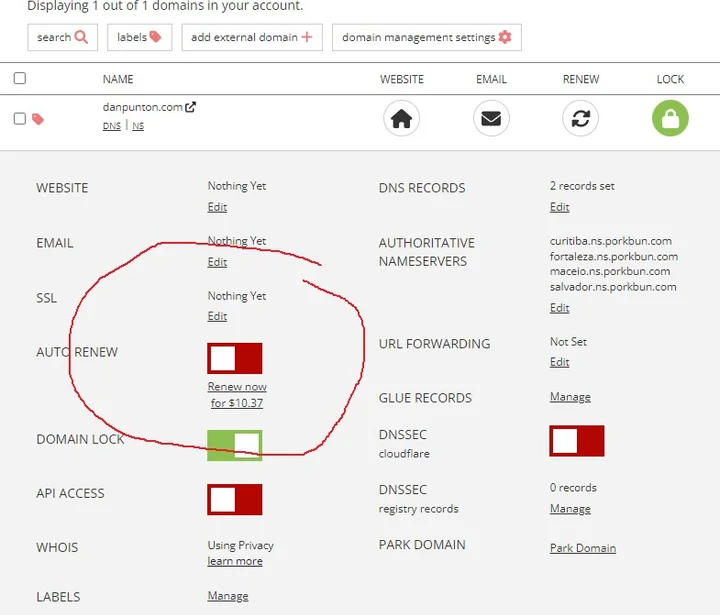Click the NAME column header

coord(118,79)
